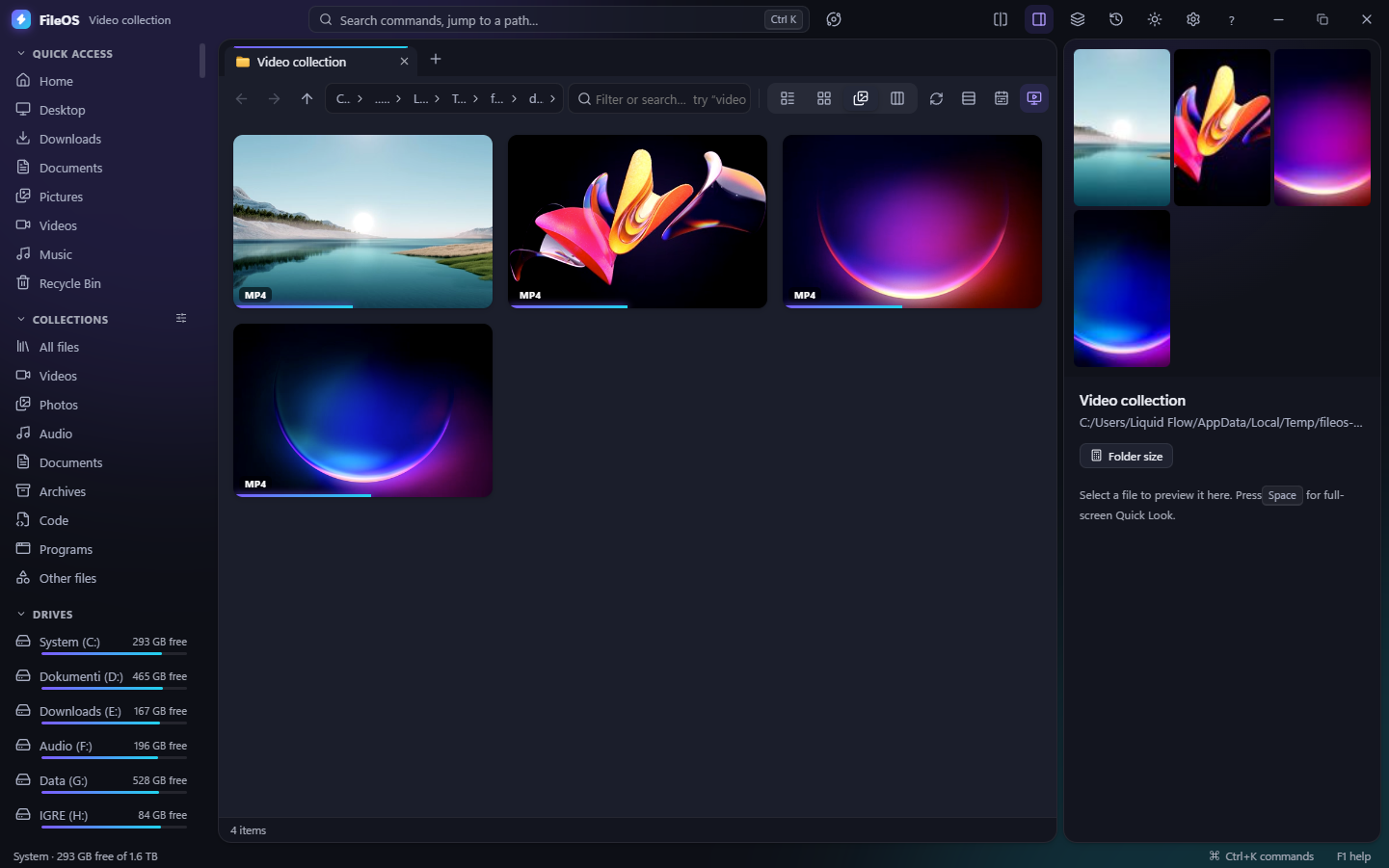Click the colorful ribbon video's progress bar
The height and width of the screenshot is (868, 1389).
click(x=637, y=306)
